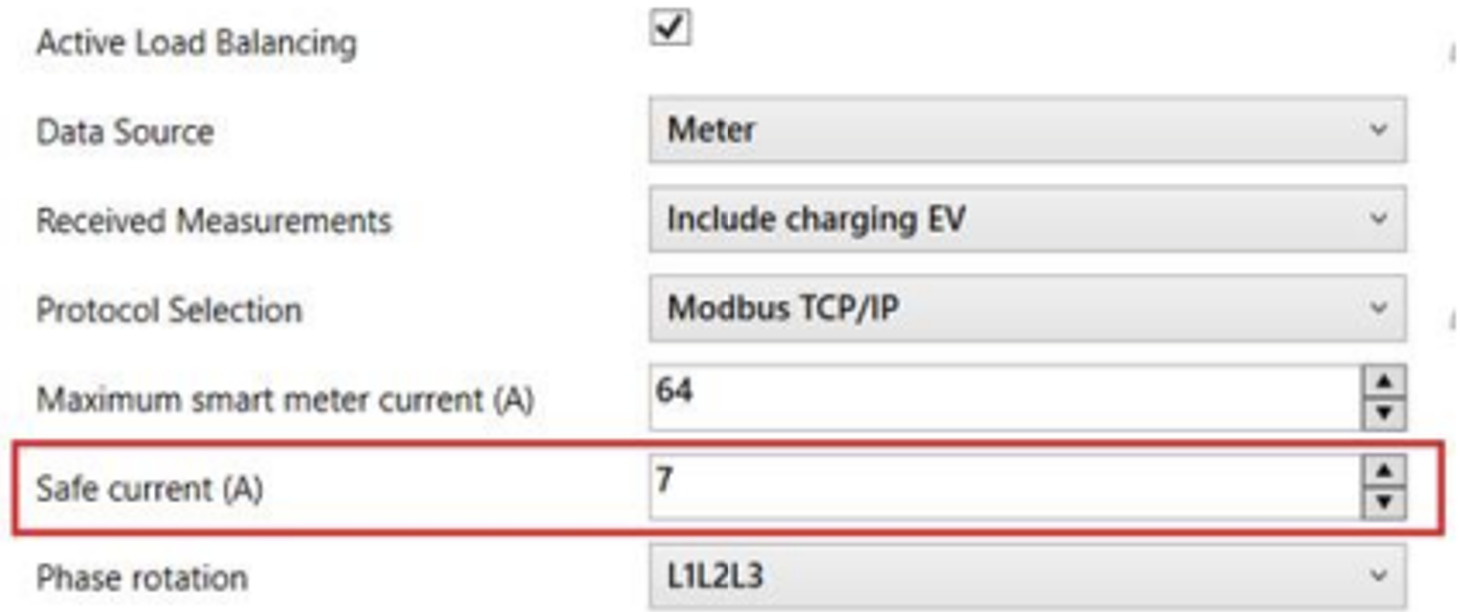The image size is (1460, 612).
Task: Click the Received Measurements label text
Action: (213, 221)
